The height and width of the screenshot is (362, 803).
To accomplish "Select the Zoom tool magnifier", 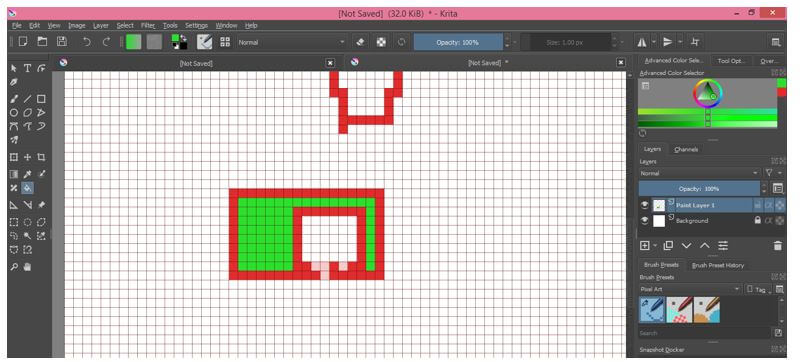I will pos(14,267).
